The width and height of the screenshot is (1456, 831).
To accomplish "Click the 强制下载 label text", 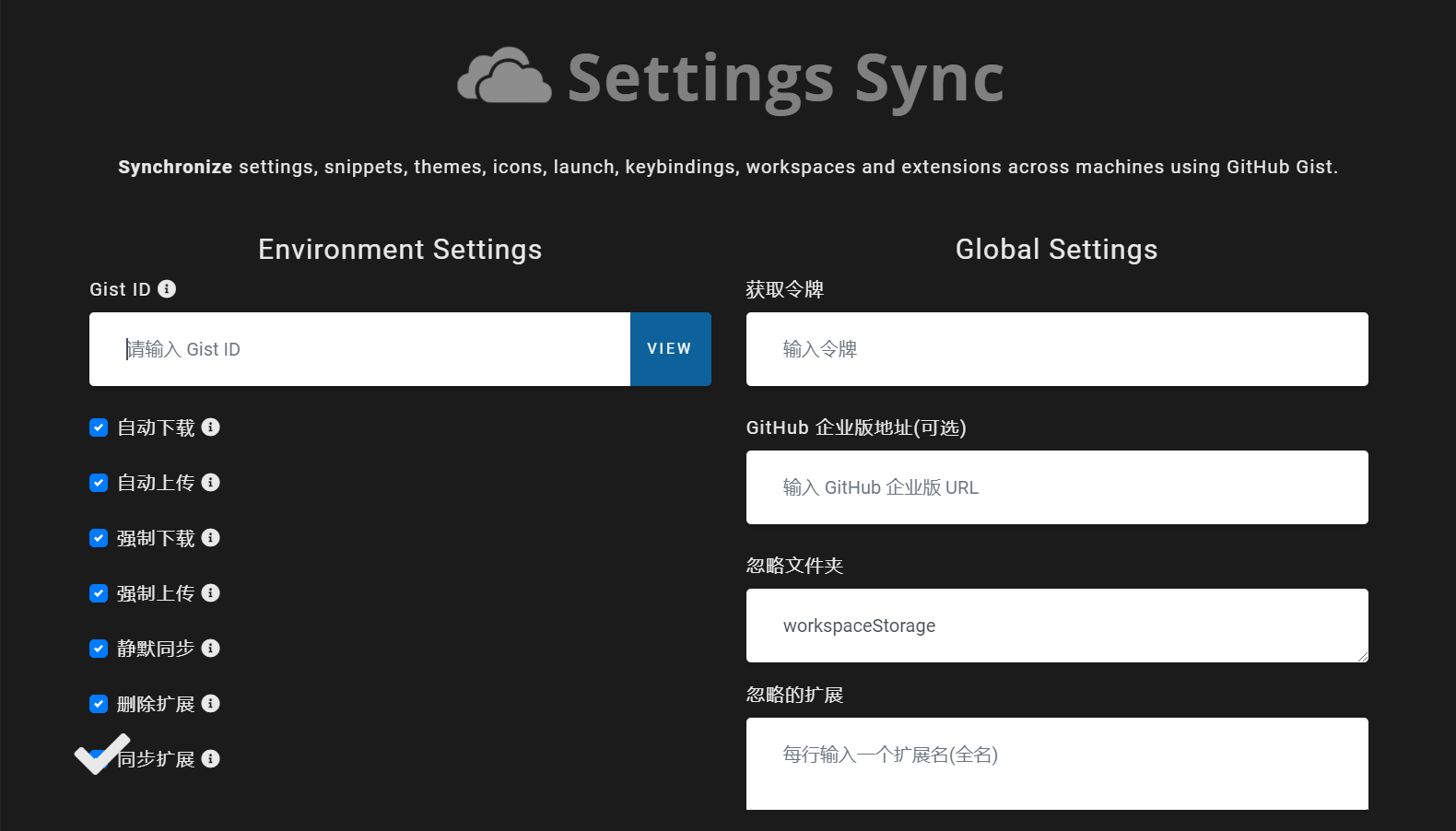I will pyautogui.click(x=156, y=538).
